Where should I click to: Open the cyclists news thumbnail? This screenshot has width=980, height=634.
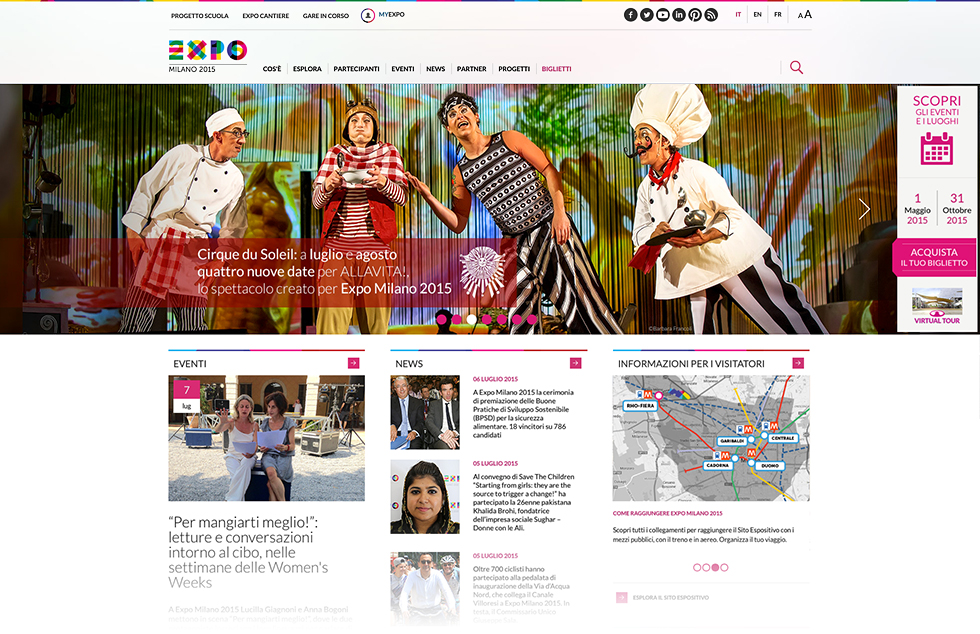[425, 588]
